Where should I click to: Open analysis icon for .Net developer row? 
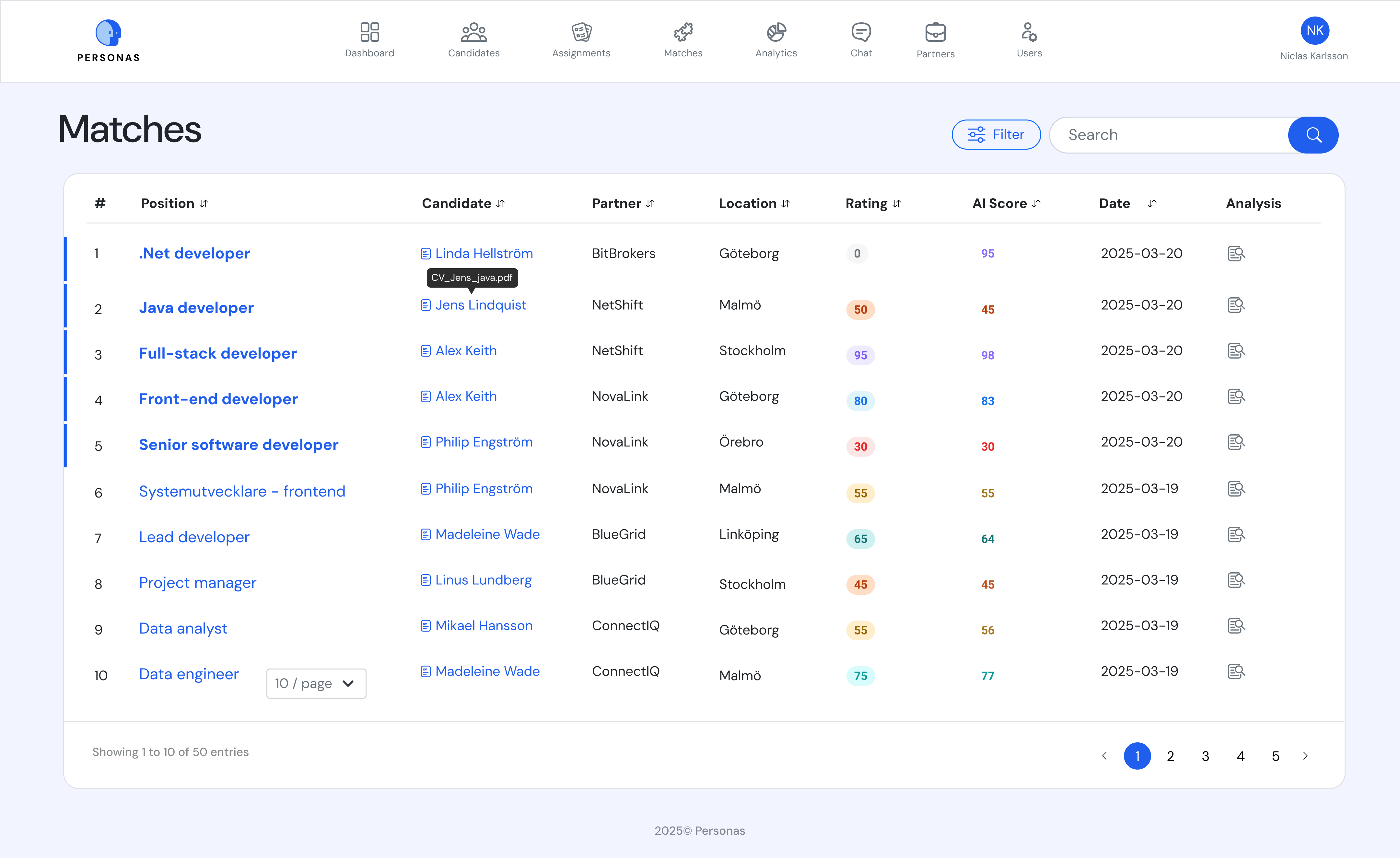click(1236, 253)
